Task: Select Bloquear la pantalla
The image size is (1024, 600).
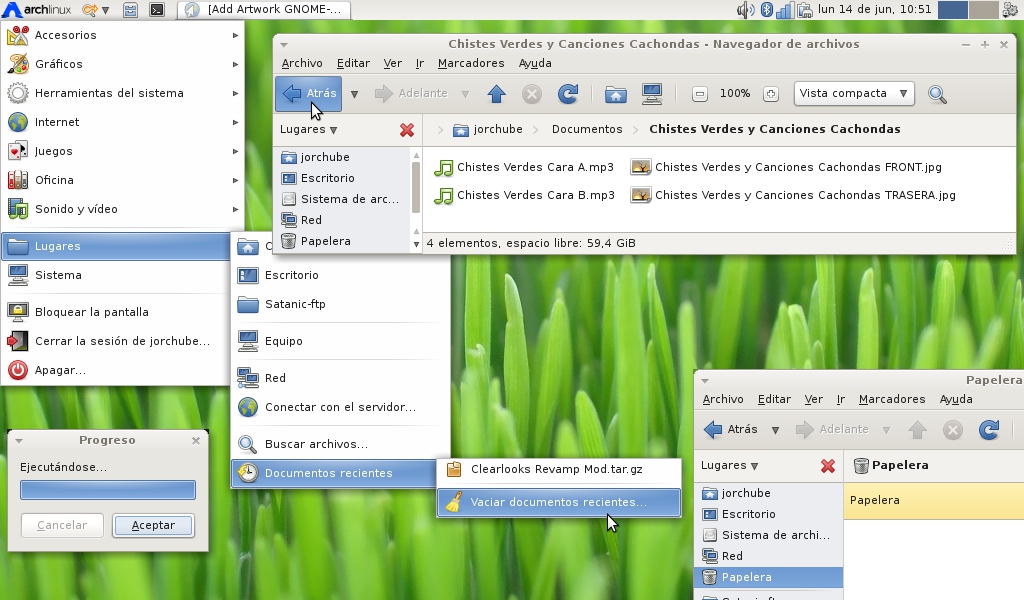Action: [x=116, y=312]
